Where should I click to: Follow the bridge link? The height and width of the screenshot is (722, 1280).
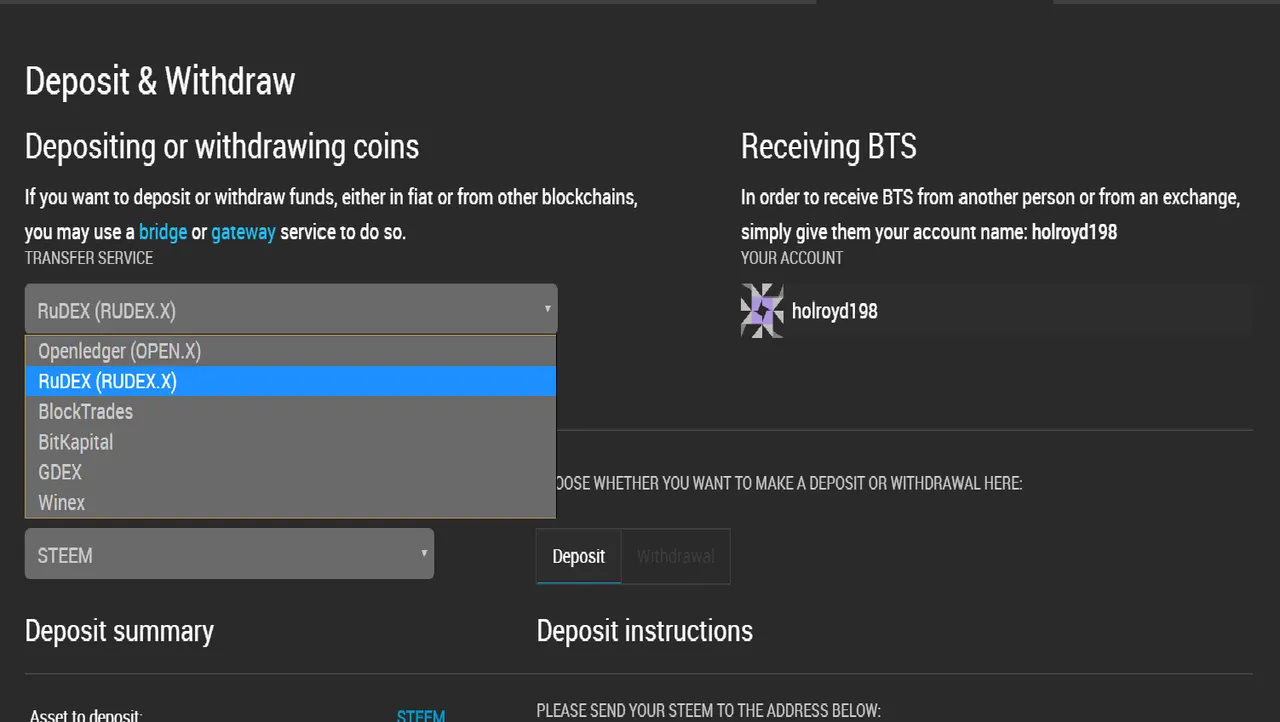163,232
